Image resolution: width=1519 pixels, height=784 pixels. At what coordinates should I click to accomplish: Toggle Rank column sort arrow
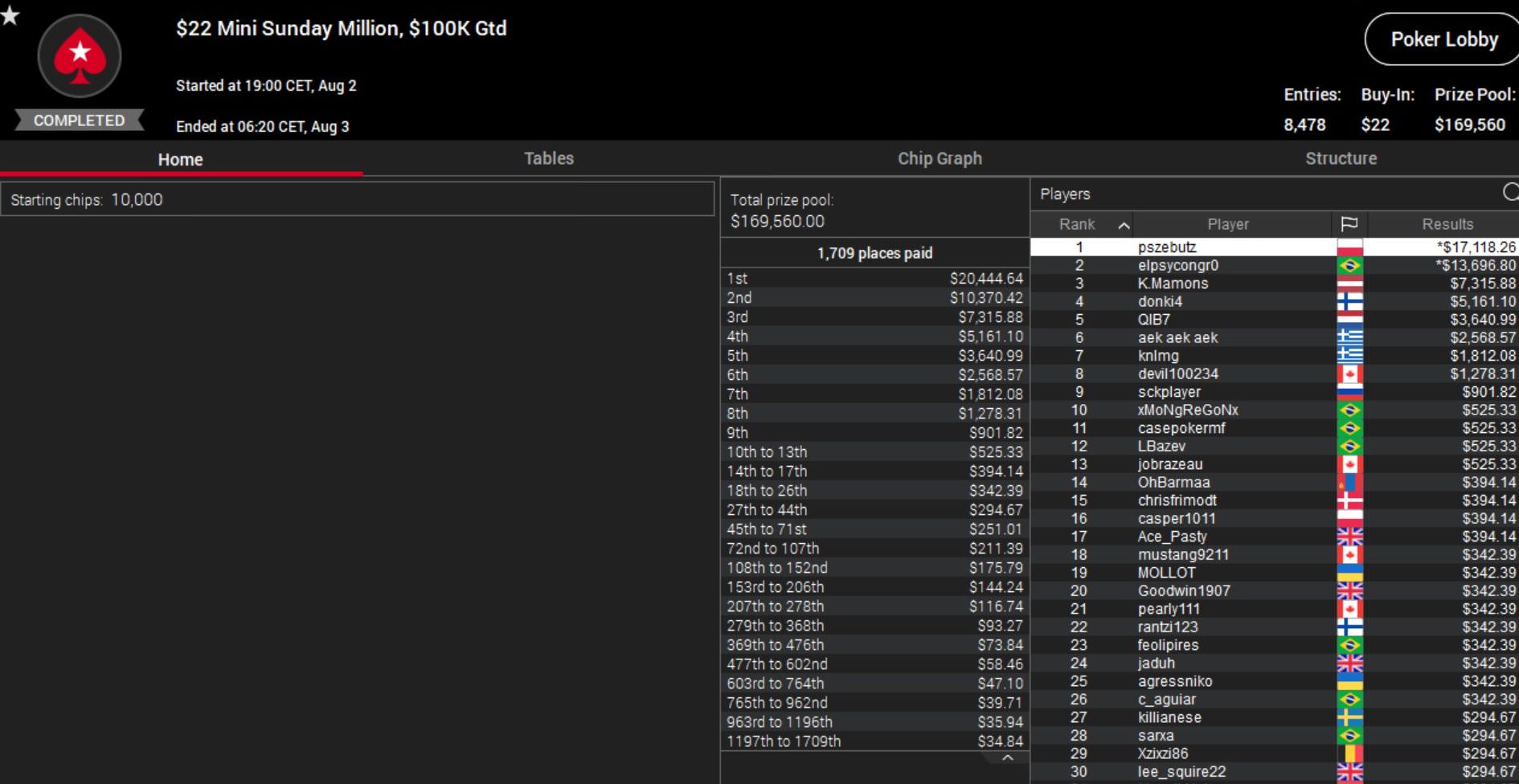tap(1124, 225)
